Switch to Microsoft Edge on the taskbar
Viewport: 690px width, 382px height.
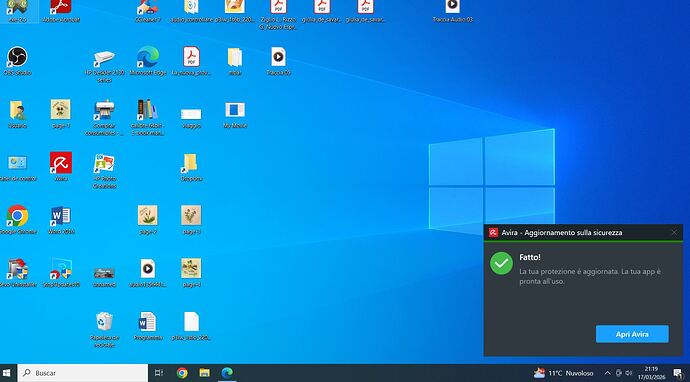227,373
